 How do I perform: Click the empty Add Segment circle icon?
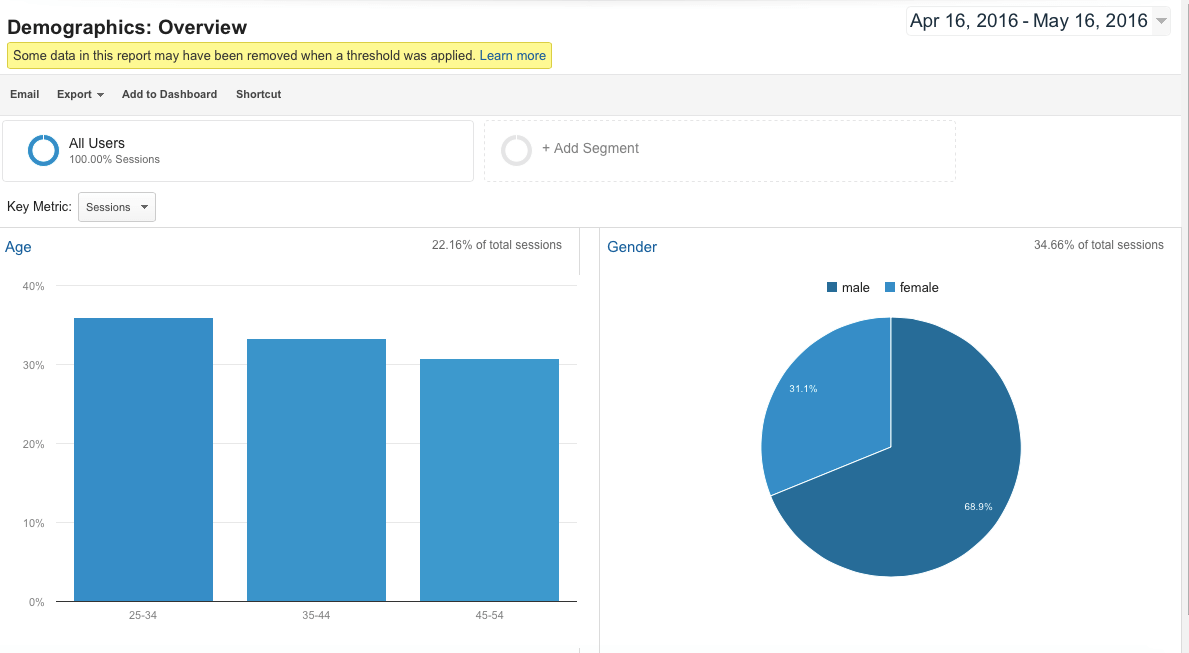tap(516, 150)
